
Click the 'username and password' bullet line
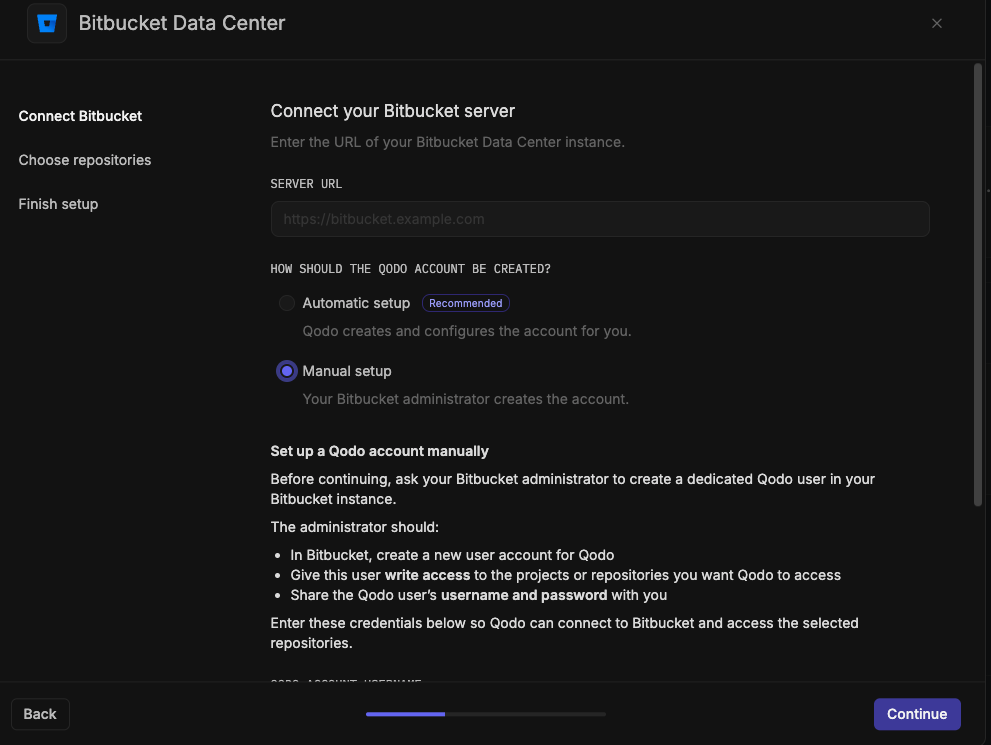tap(478, 595)
